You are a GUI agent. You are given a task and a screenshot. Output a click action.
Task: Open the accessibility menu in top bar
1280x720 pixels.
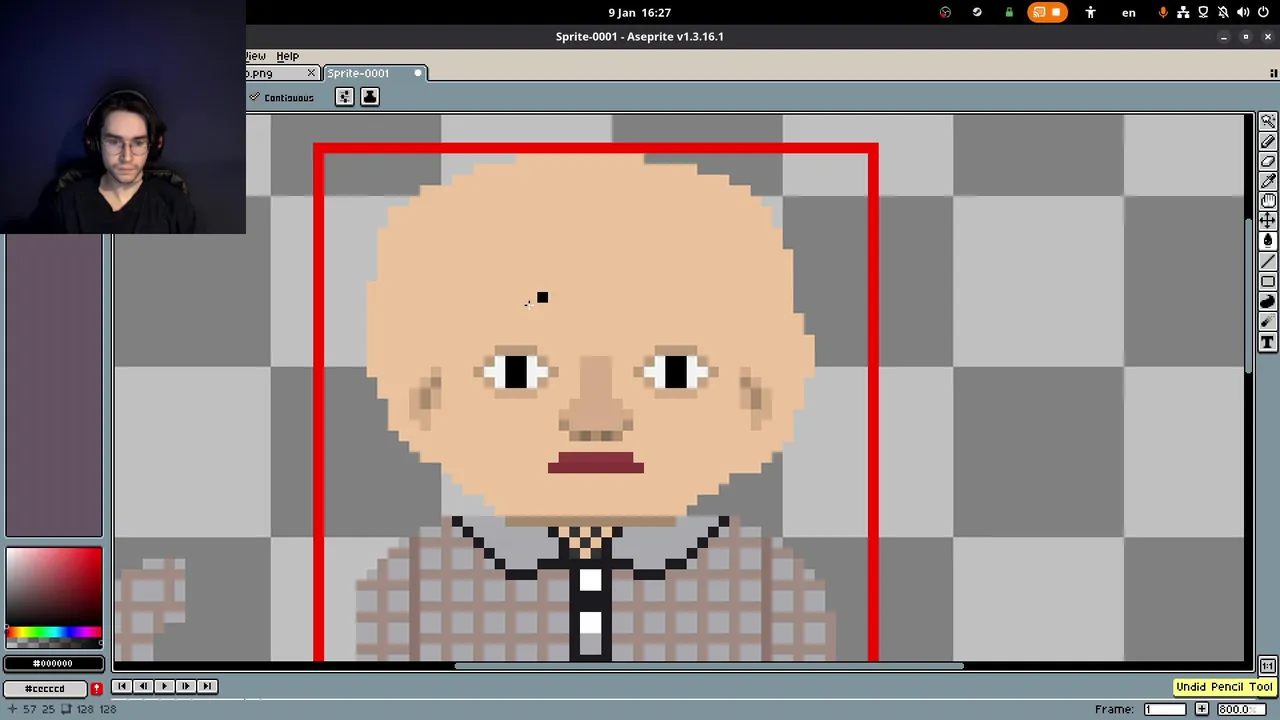point(1090,12)
